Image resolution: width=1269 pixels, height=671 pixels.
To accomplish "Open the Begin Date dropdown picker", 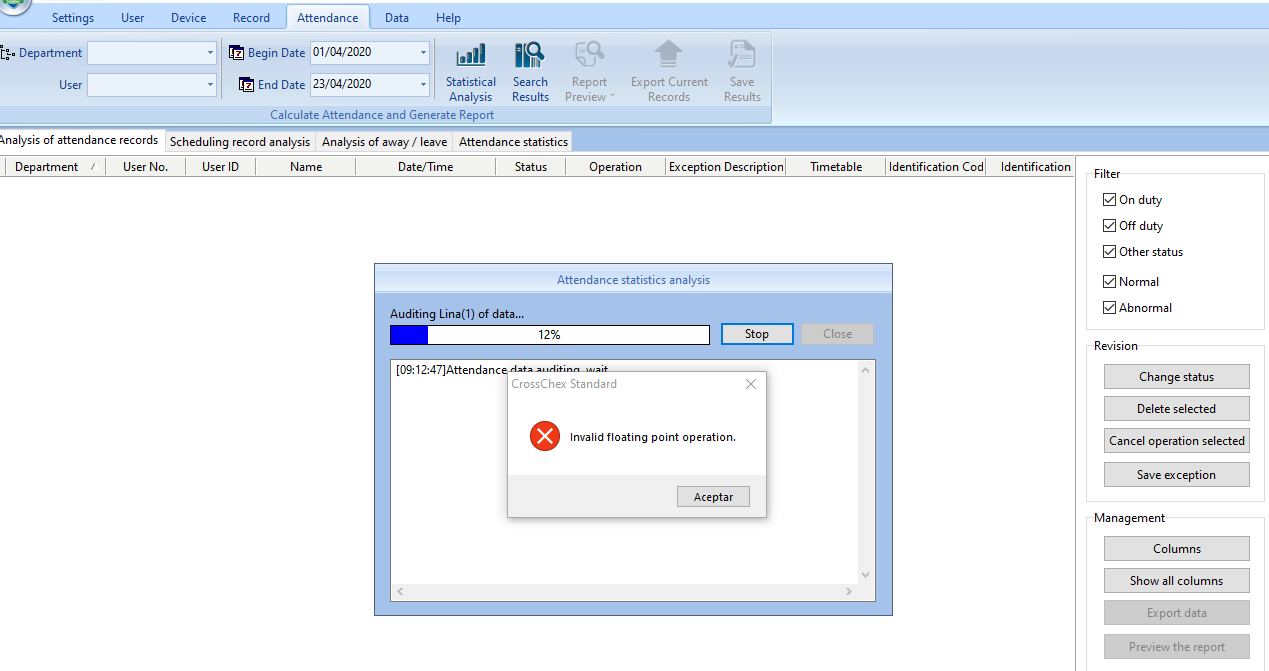I will (x=423, y=53).
